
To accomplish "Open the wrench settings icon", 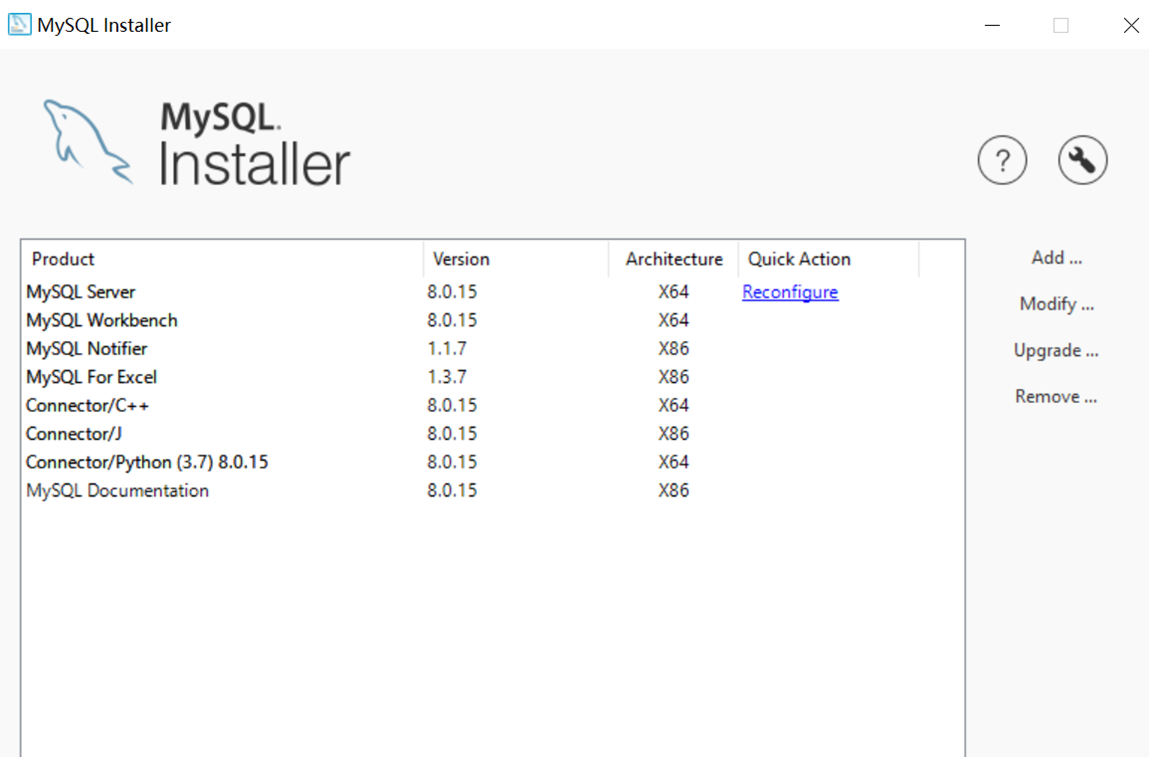I will pos(1082,160).
